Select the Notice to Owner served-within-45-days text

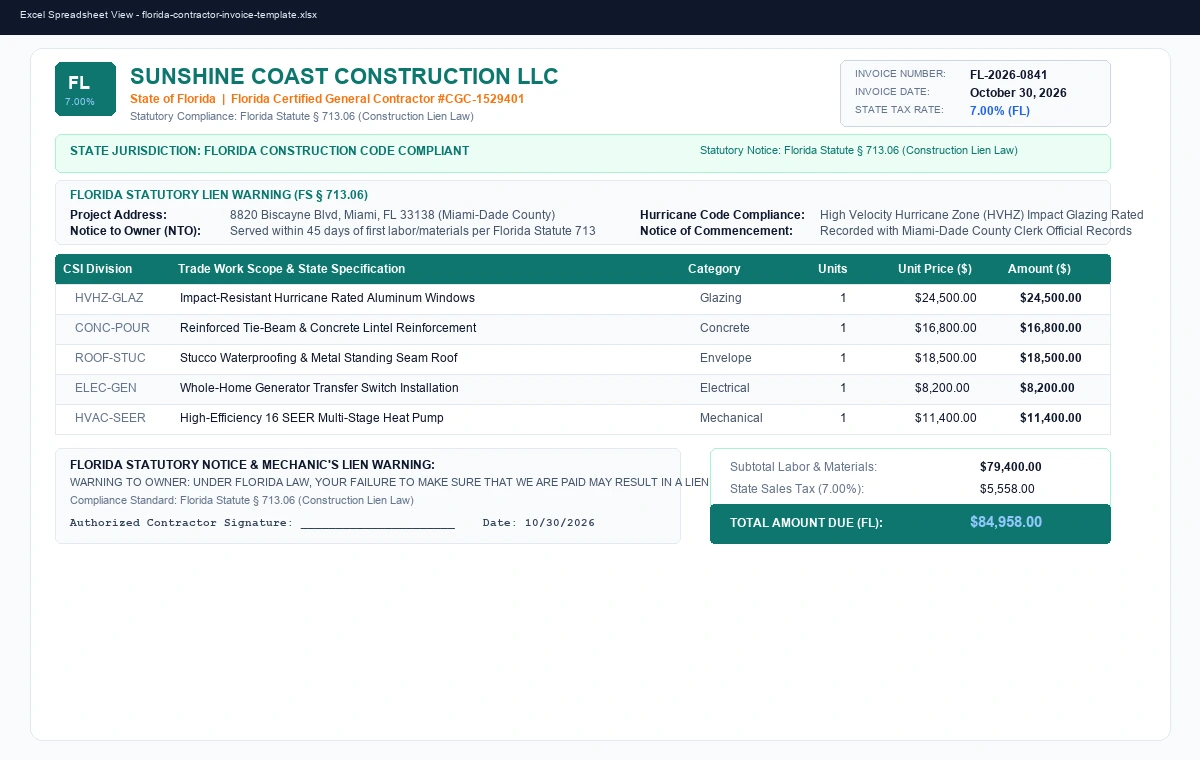click(x=412, y=231)
